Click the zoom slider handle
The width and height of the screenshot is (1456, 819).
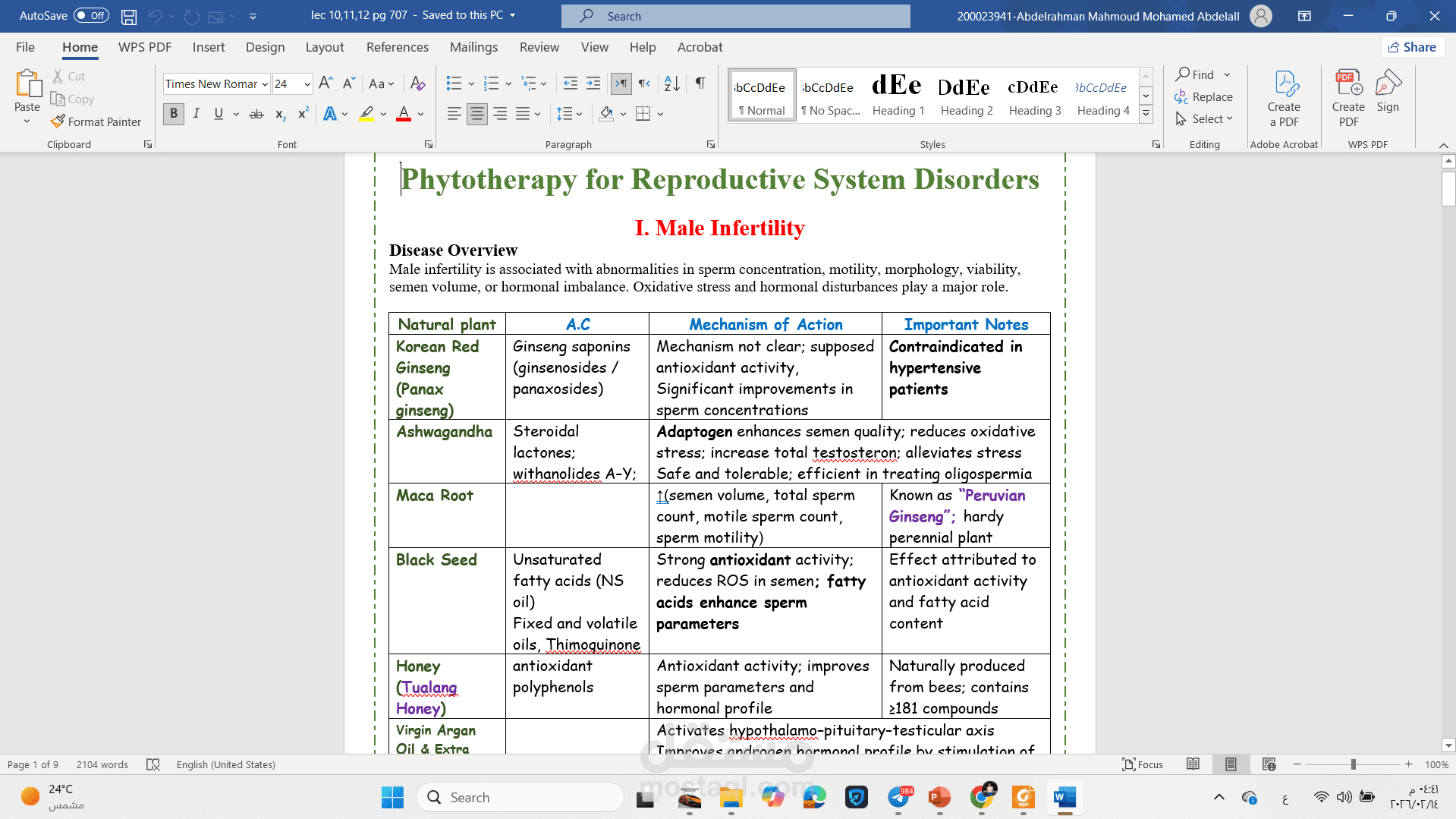(1353, 764)
